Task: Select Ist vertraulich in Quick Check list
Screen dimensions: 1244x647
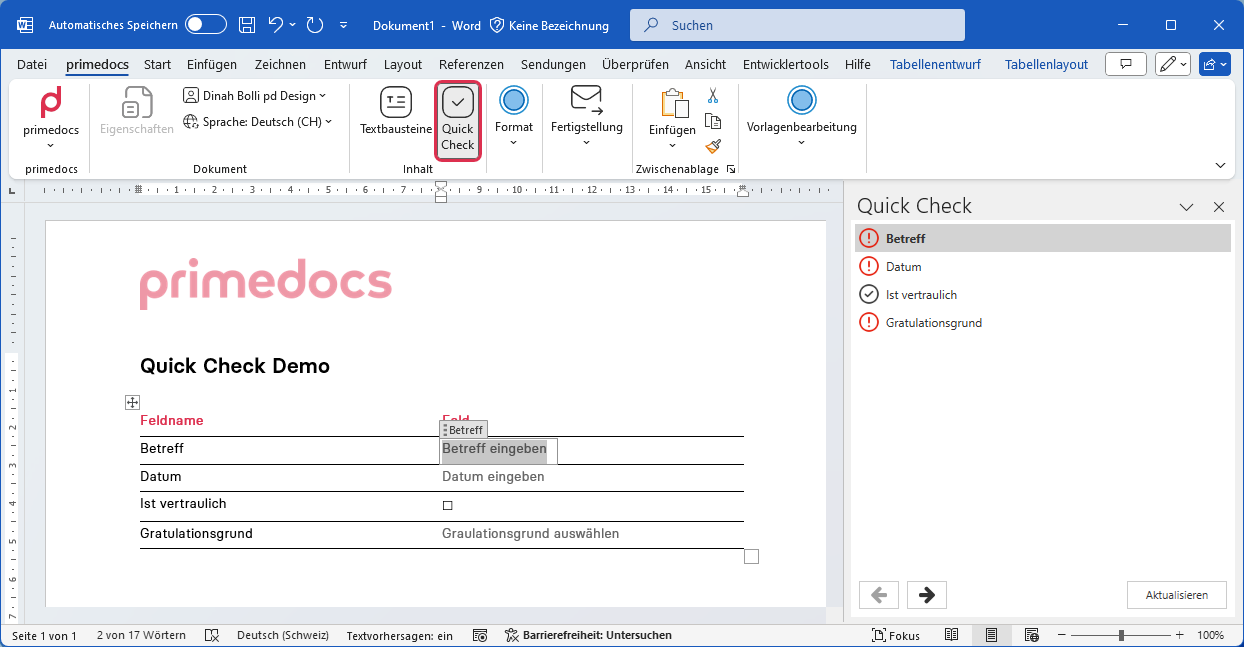Action: pos(1042,294)
